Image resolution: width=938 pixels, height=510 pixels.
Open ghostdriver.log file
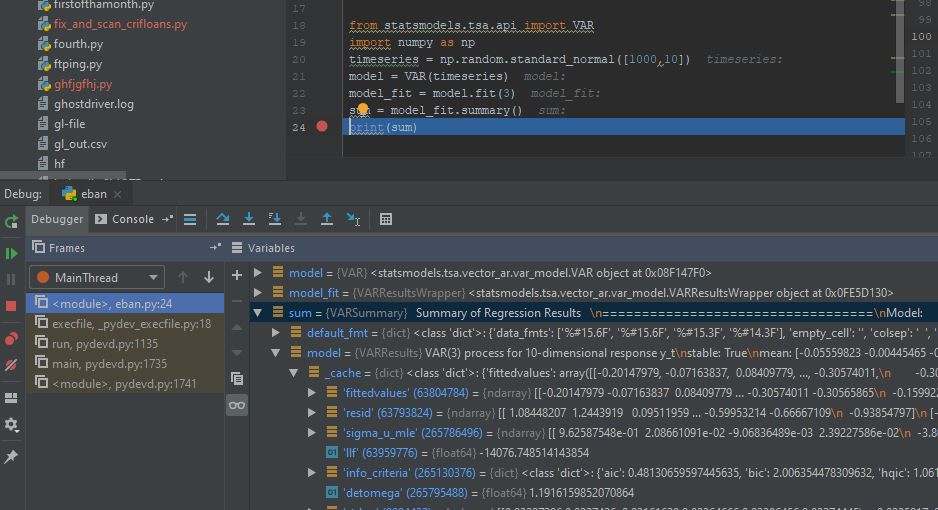[93, 104]
